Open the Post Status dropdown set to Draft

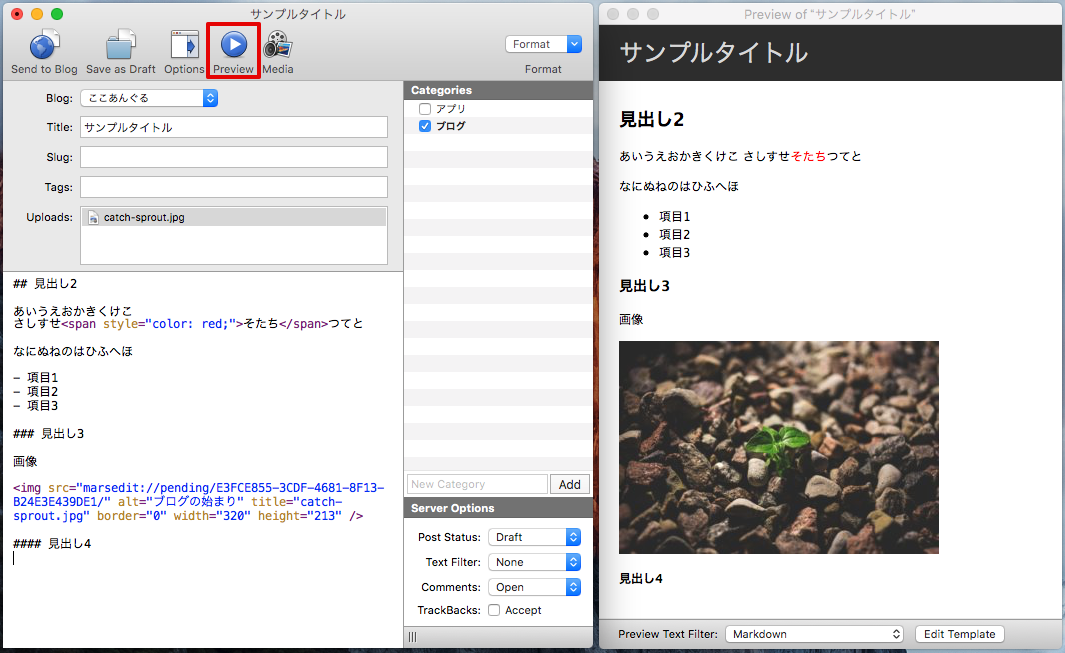(x=535, y=536)
